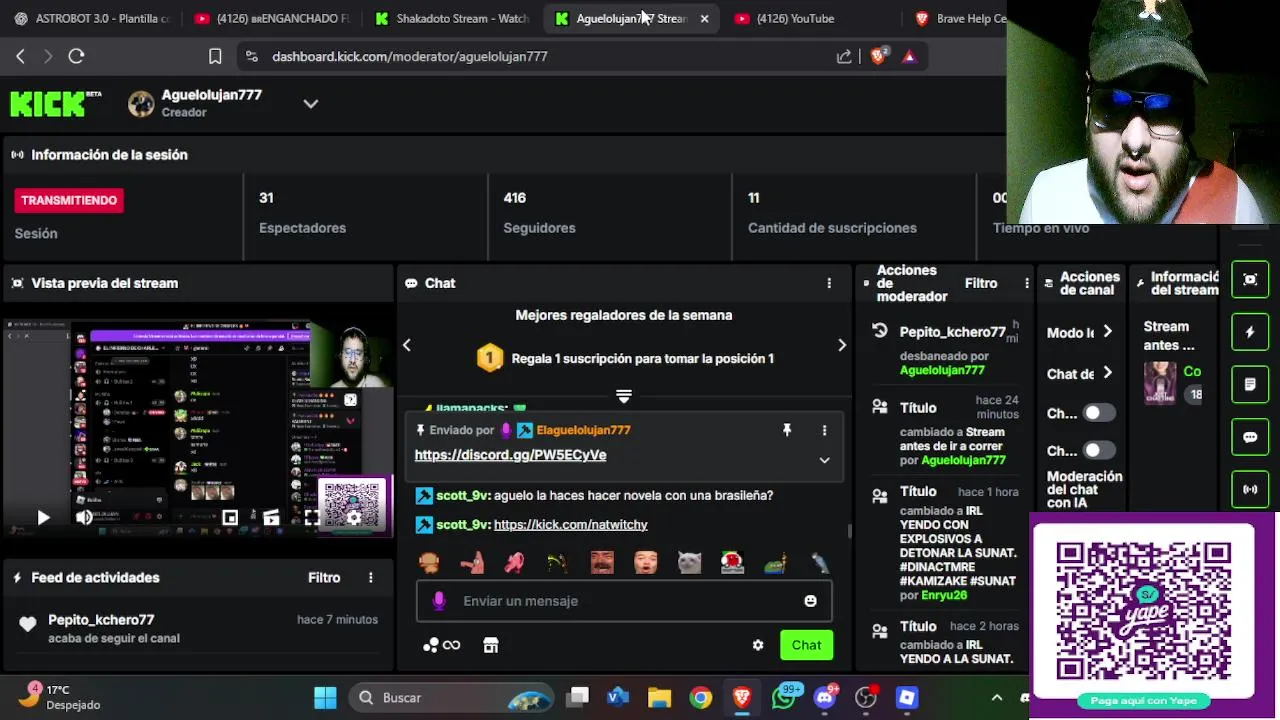
Task: Close the Aguelolujan777 Stream tab
Action: coord(704,18)
